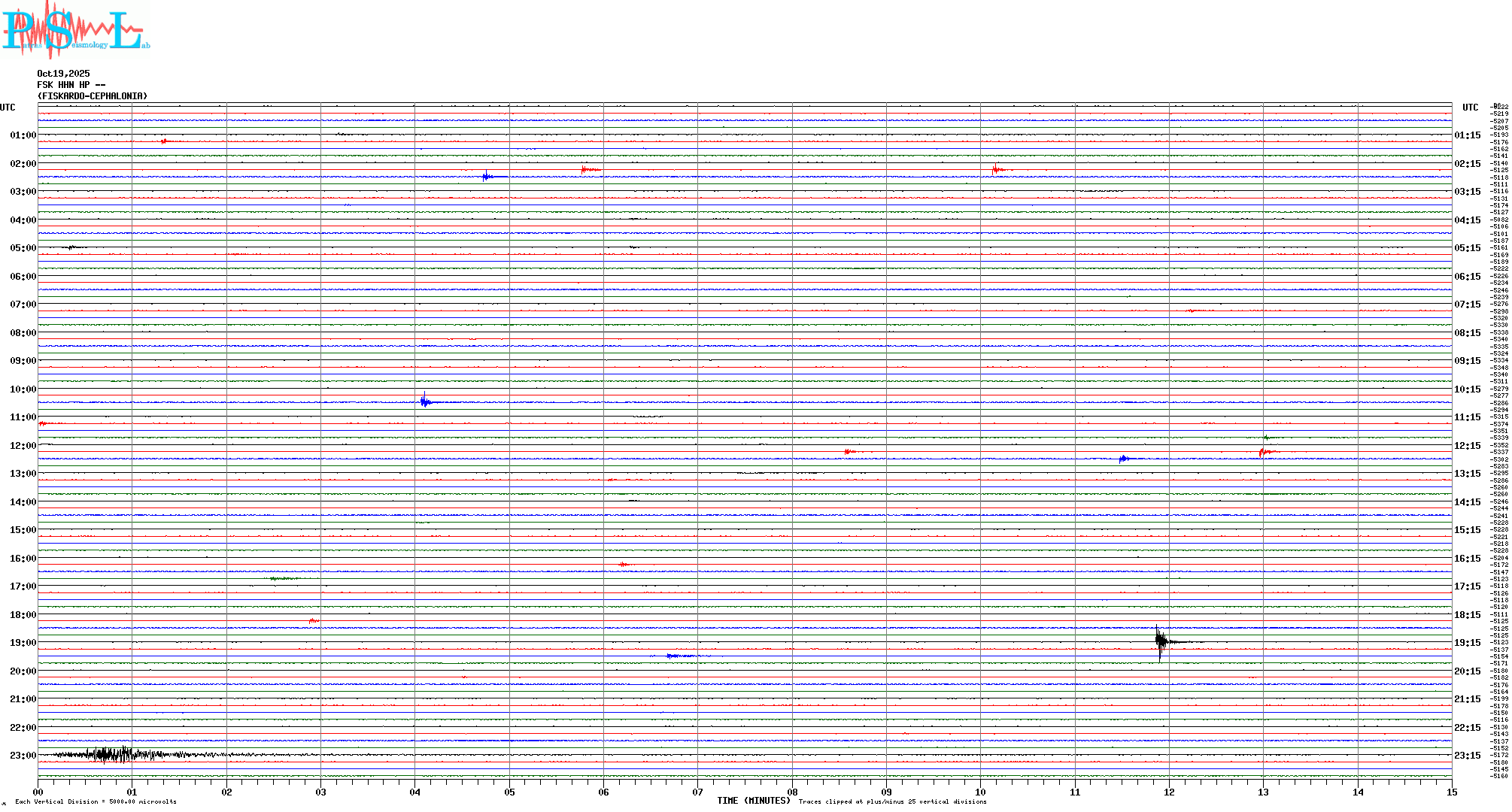
Task: Click the TIME (MINUTES) axis title
Action: 753,801
